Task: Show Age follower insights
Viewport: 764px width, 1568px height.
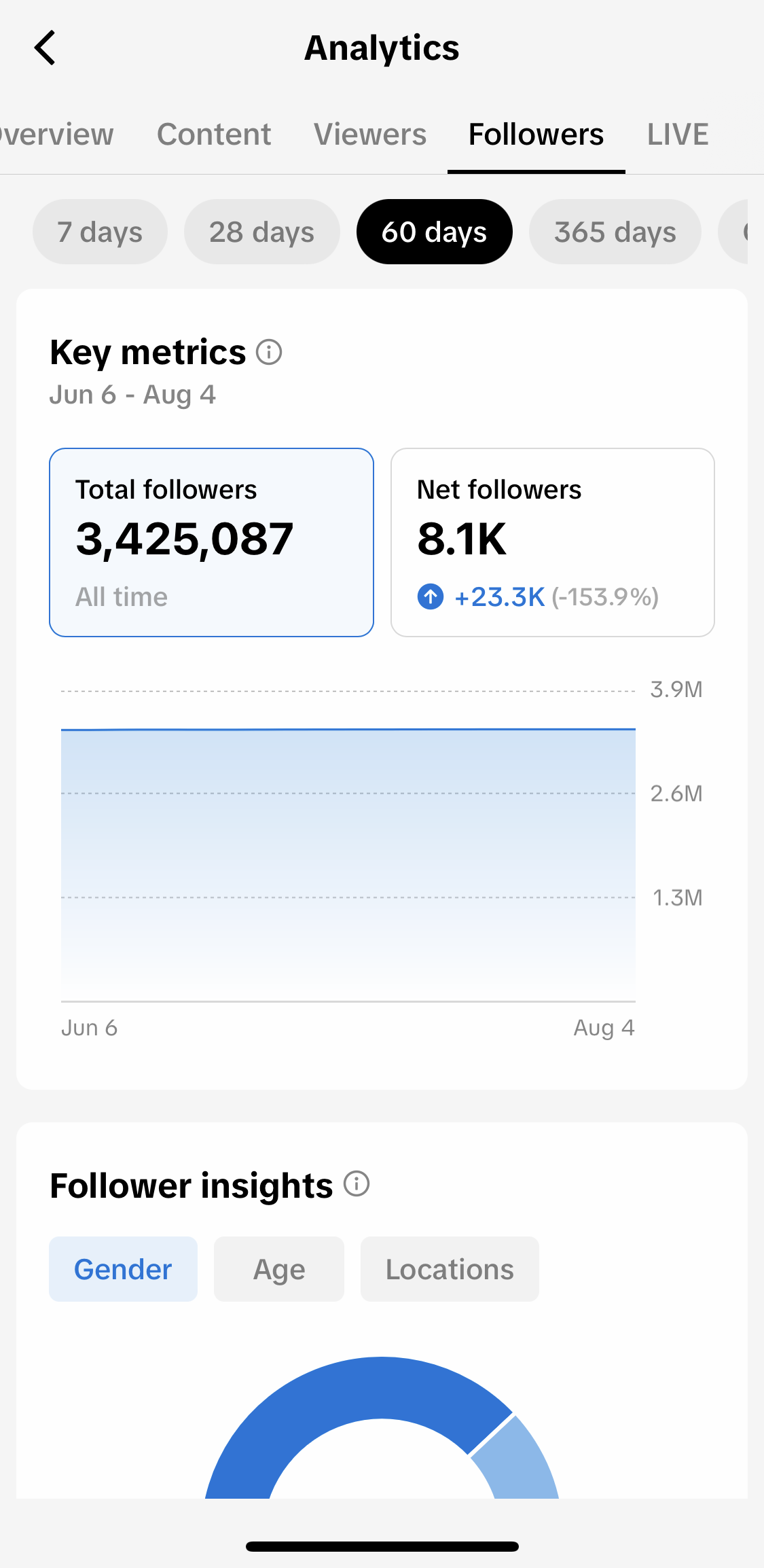Action: click(x=279, y=1269)
